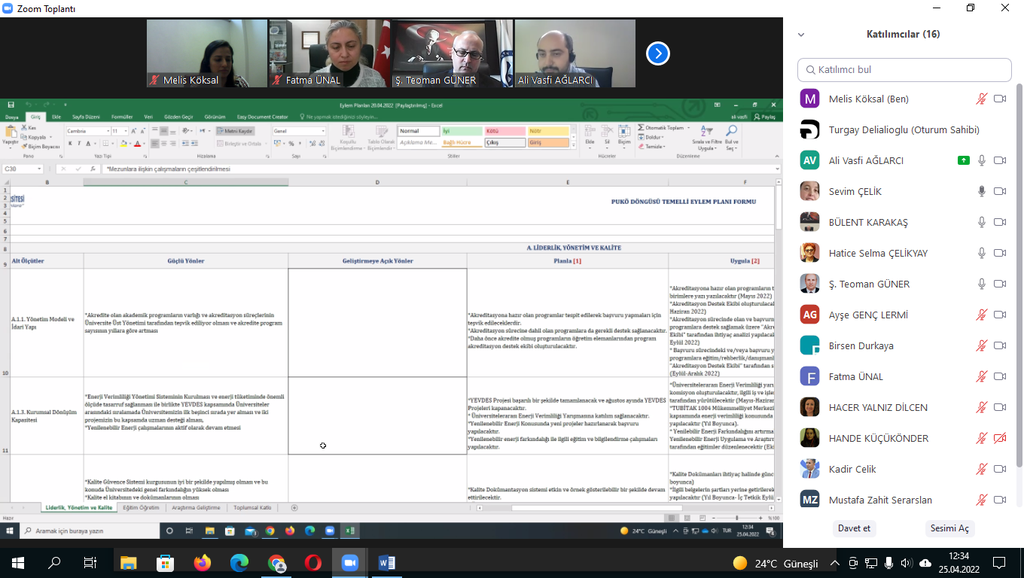Click HANDE KÜÇÜKÖNDER's disabled camera icon

1001,438
